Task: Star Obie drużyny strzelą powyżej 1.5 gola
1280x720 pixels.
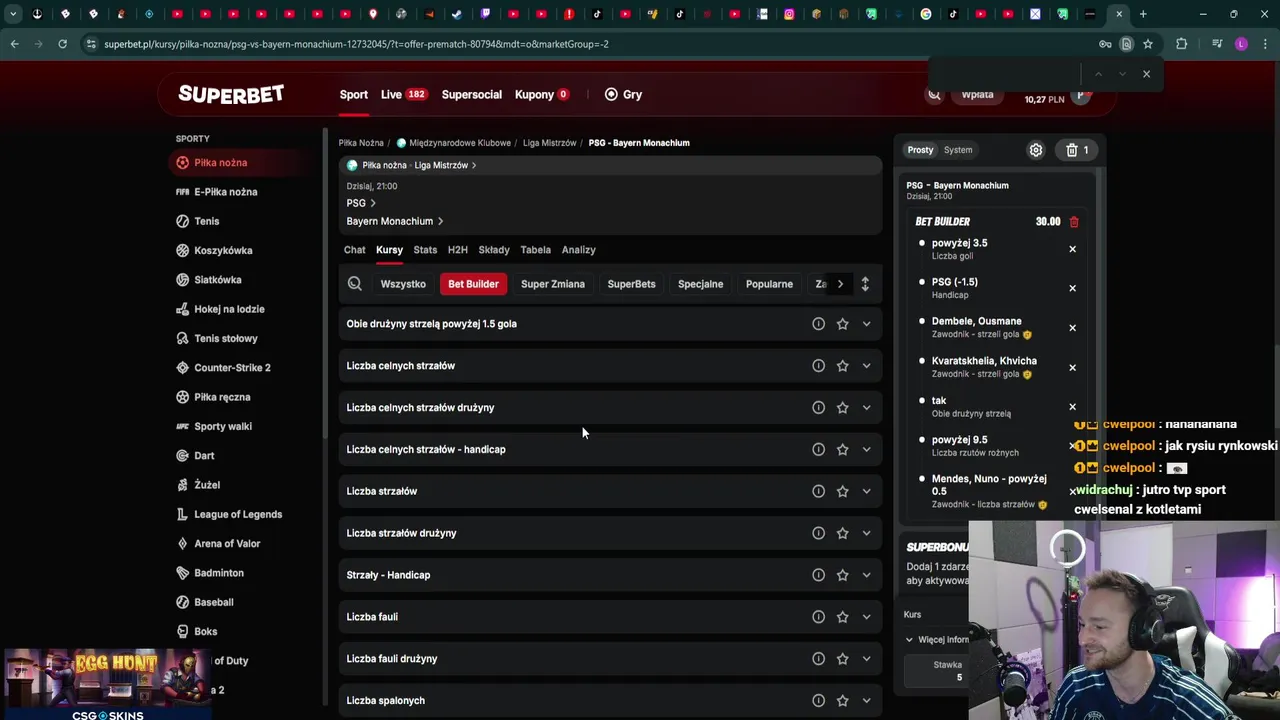Action: coord(842,324)
